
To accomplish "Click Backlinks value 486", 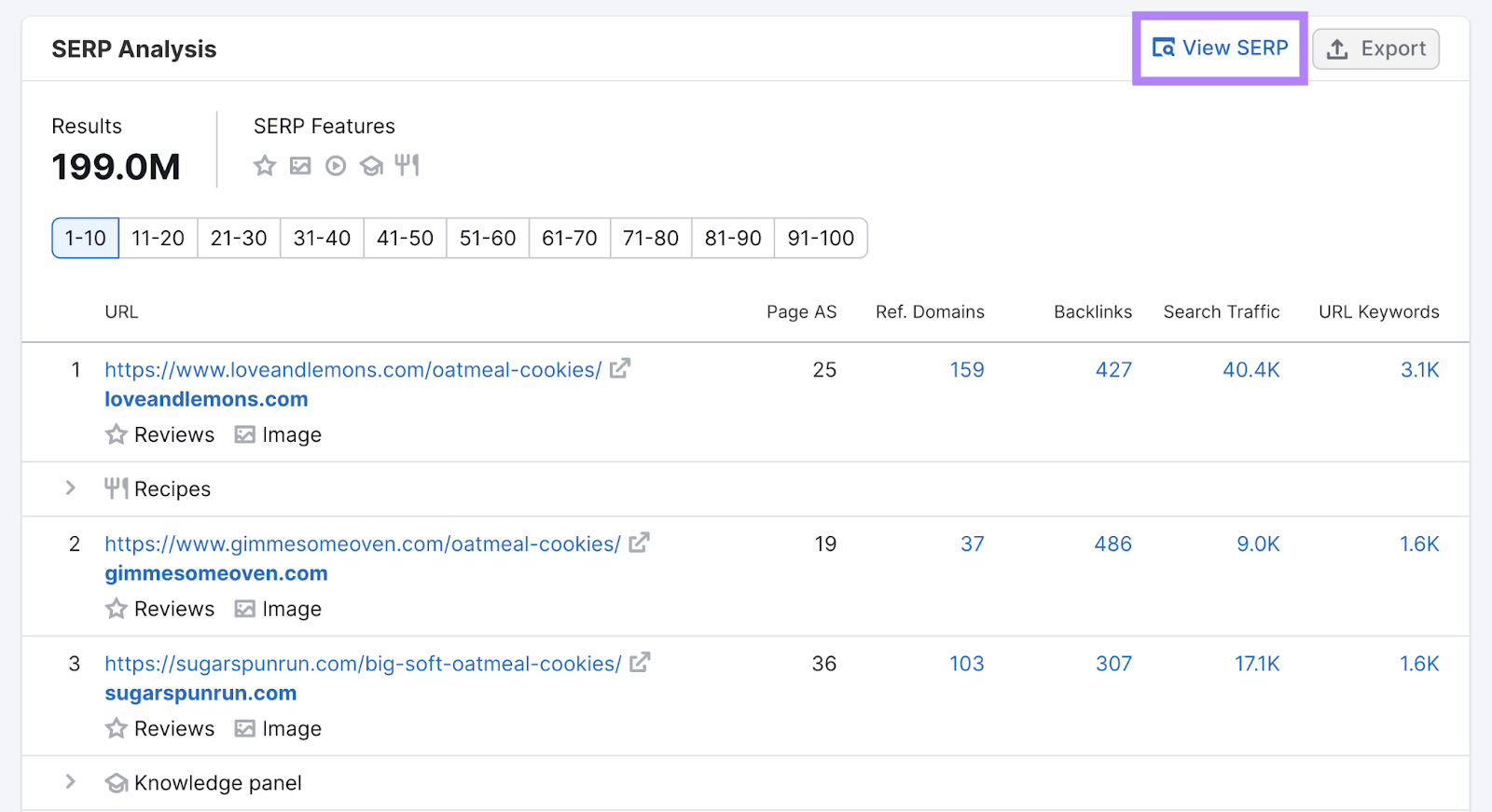I will (1113, 544).
